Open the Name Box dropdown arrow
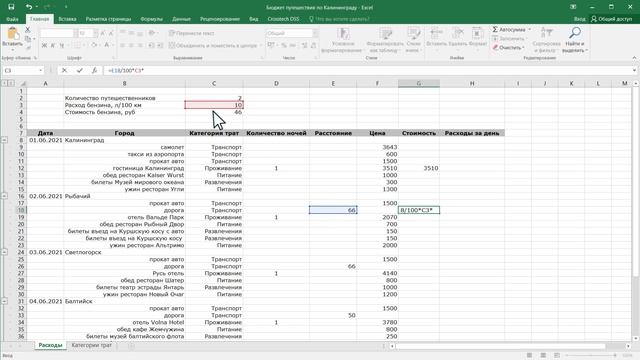 pyautogui.click(x=40, y=71)
